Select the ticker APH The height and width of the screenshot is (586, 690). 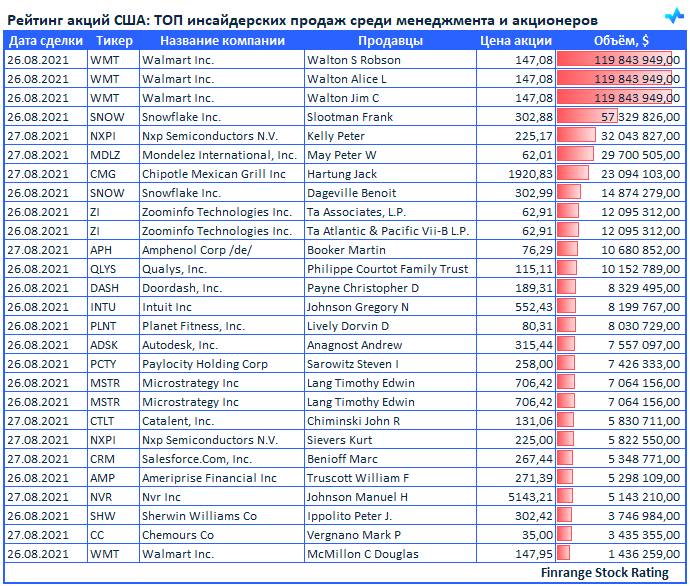click(x=101, y=250)
